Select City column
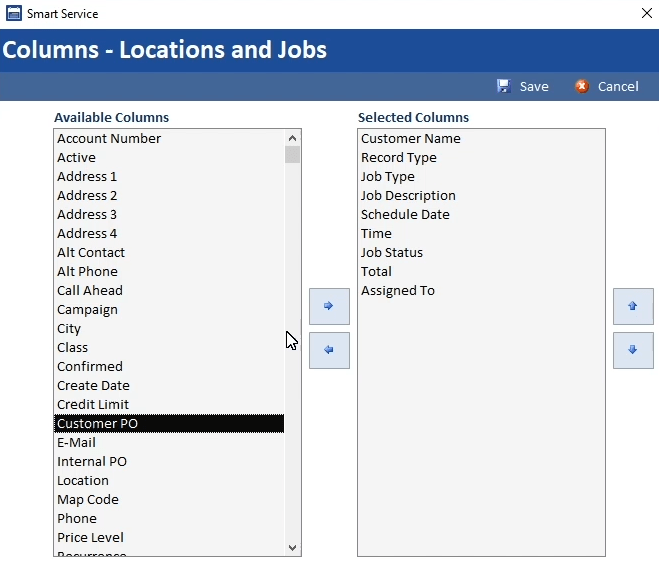The image size is (659, 586). pos(169,328)
